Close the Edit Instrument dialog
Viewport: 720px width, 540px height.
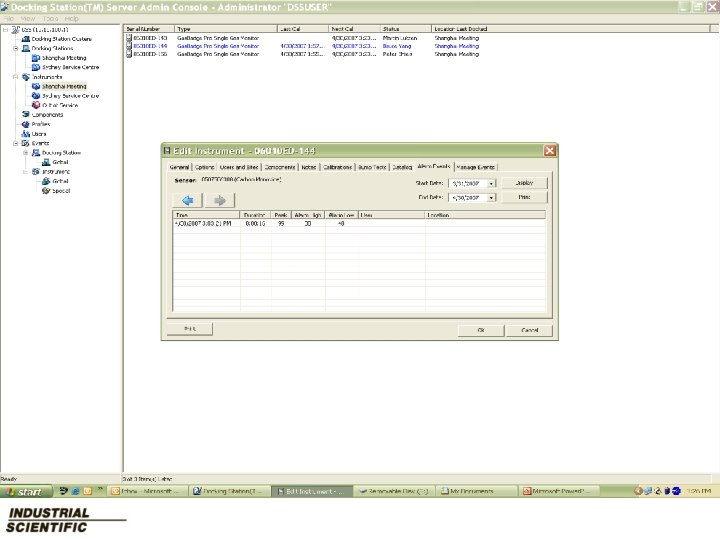click(550, 151)
